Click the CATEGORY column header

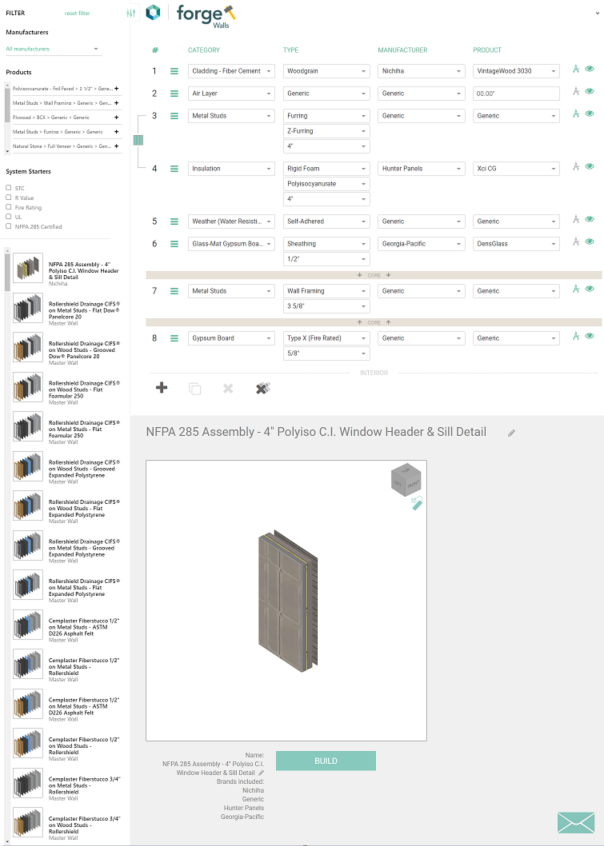203,50
